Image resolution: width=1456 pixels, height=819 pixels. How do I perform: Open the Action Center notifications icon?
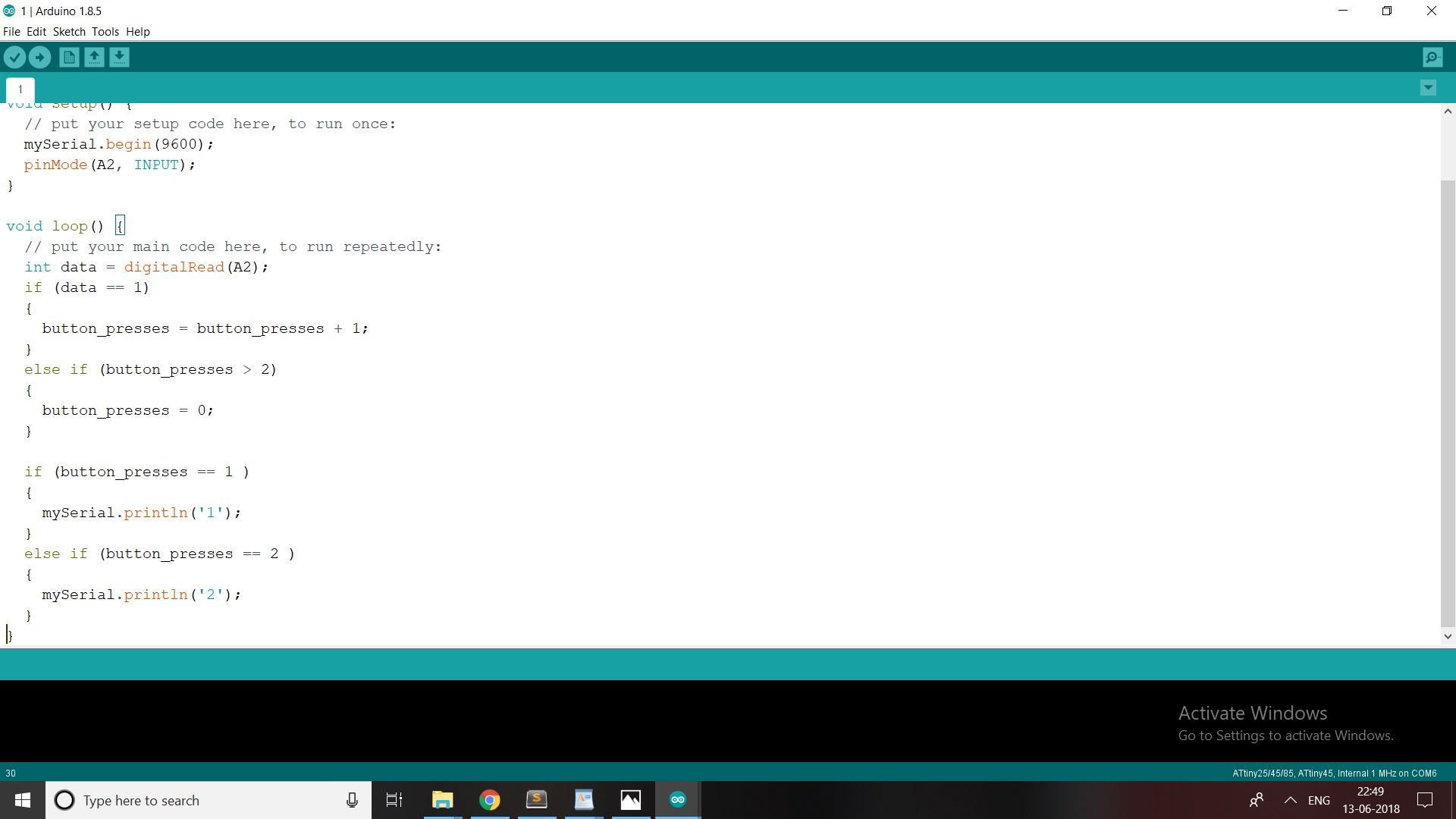pyautogui.click(x=1425, y=800)
